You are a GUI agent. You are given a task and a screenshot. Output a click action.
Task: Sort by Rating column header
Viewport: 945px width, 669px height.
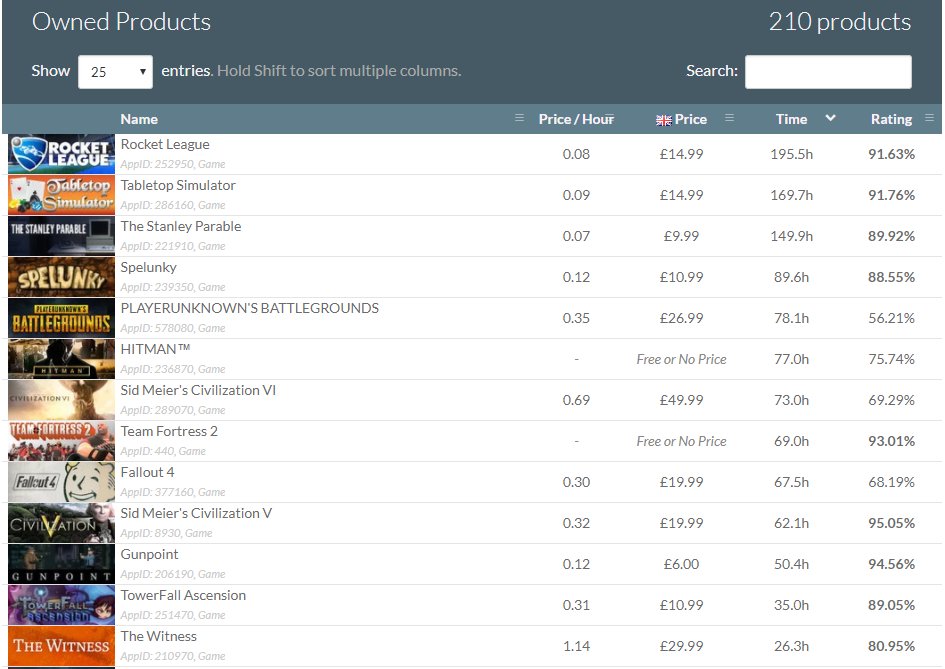pos(891,119)
